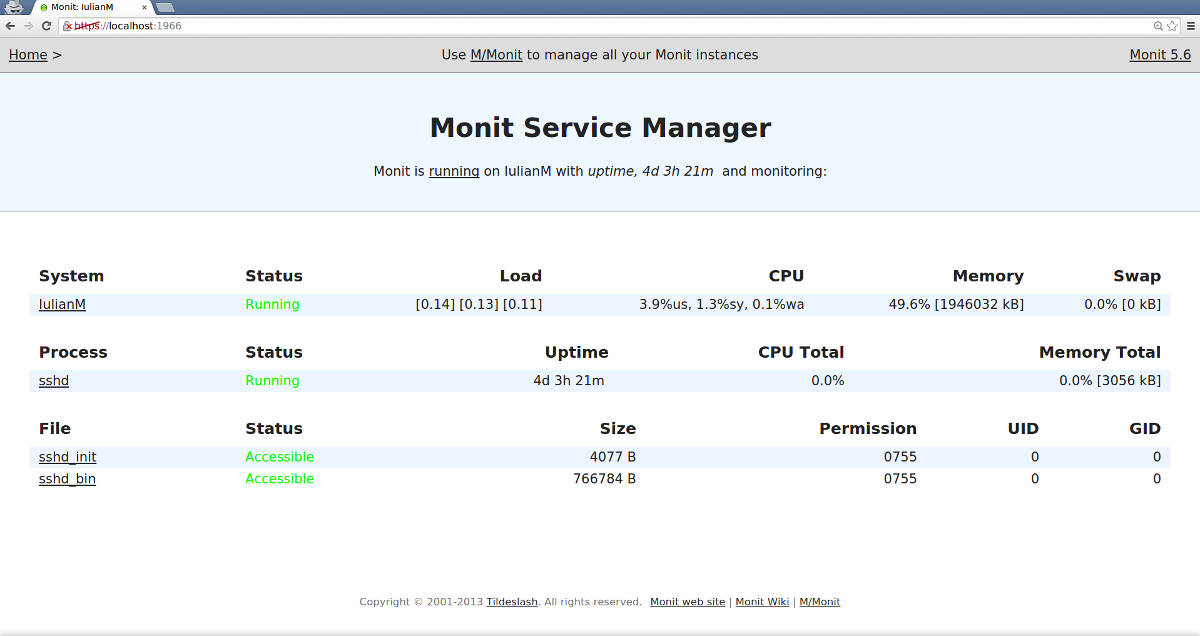Click the Load column header
The image size is (1200, 636).
pos(521,276)
